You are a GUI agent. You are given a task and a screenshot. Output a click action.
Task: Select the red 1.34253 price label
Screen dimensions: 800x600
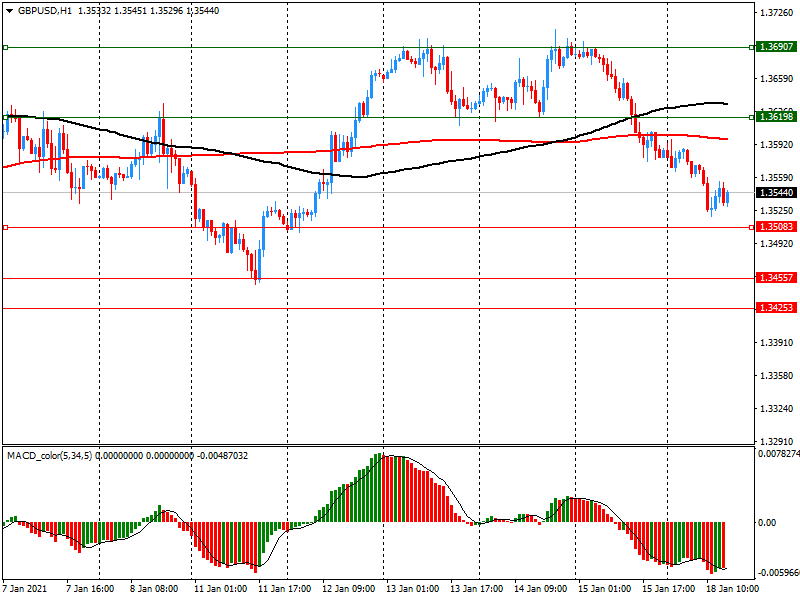pyautogui.click(x=776, y=309)
